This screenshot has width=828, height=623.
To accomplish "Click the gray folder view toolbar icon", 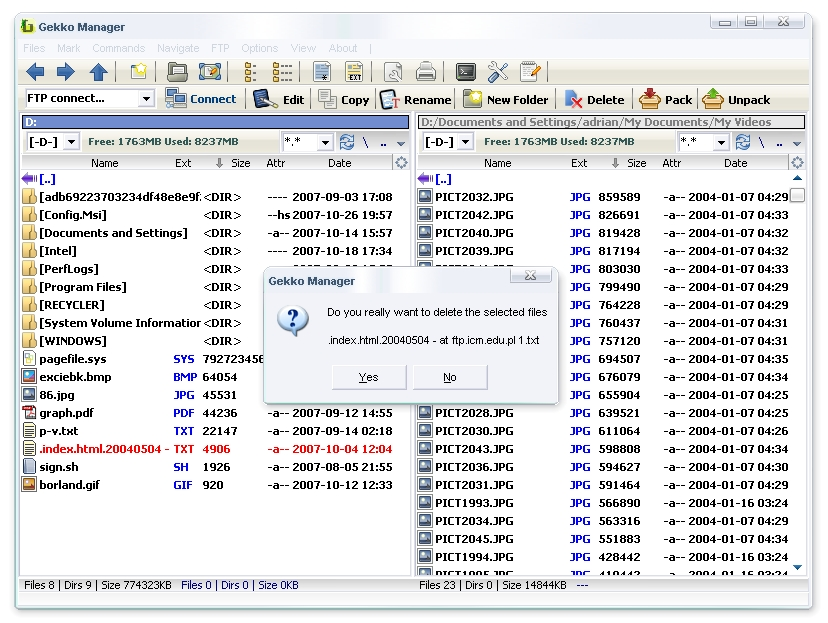I will [177, 72].
